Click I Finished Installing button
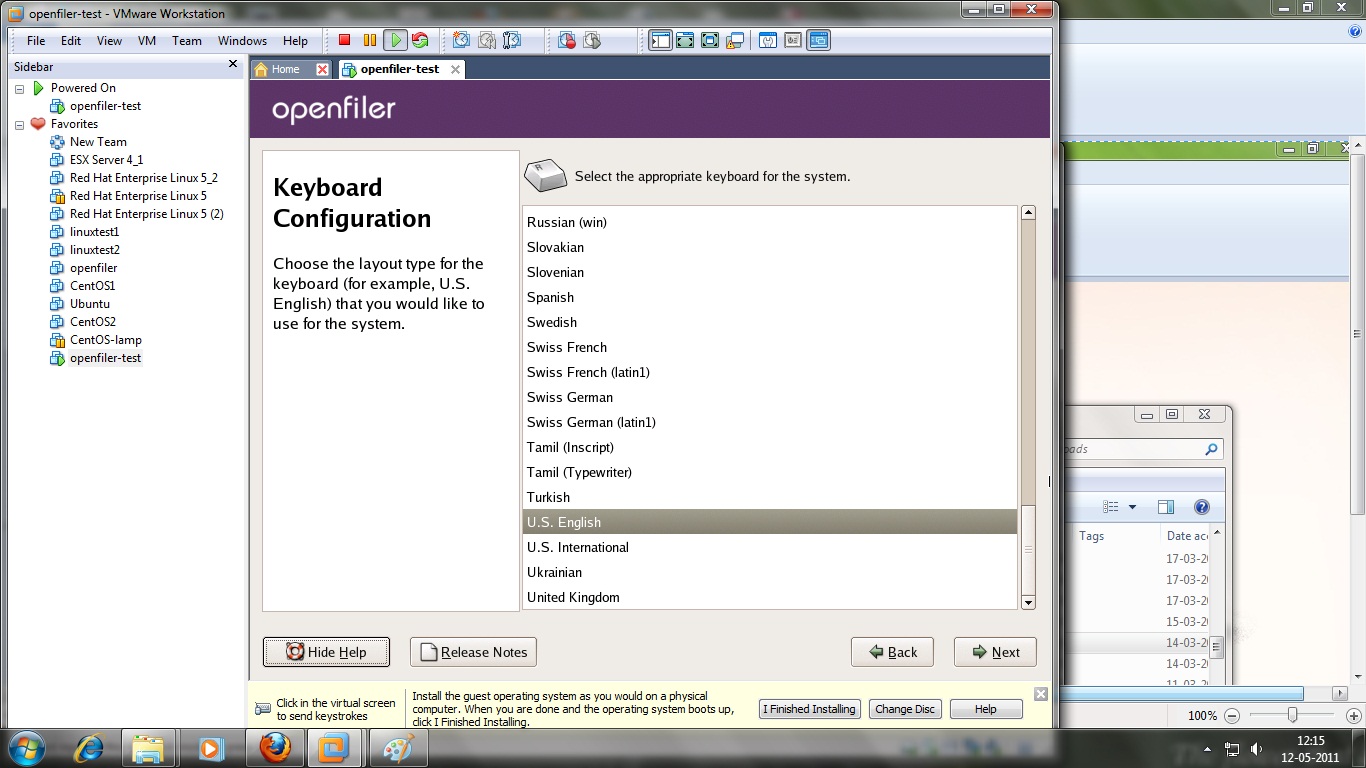 tap(809, 709)
